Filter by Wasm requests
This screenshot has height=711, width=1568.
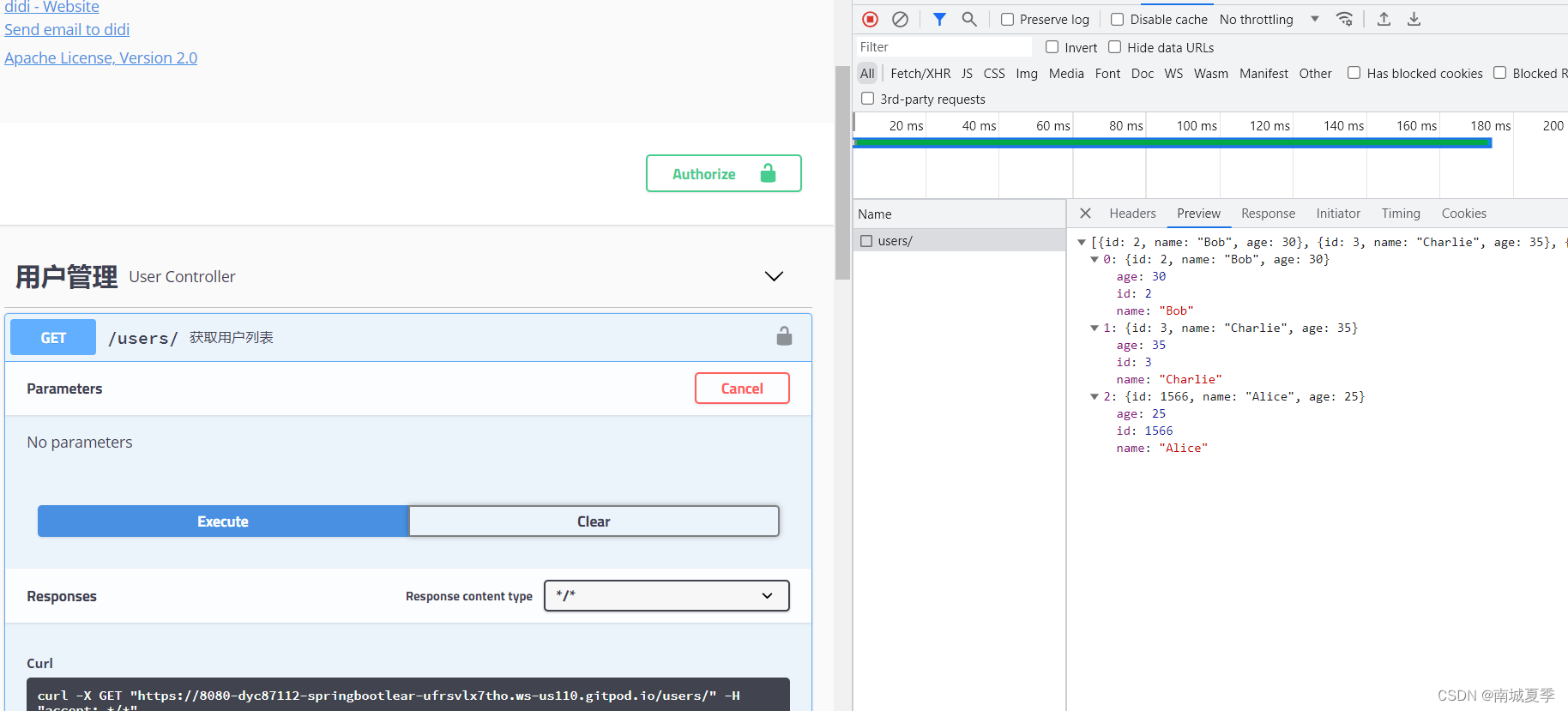1211,74
